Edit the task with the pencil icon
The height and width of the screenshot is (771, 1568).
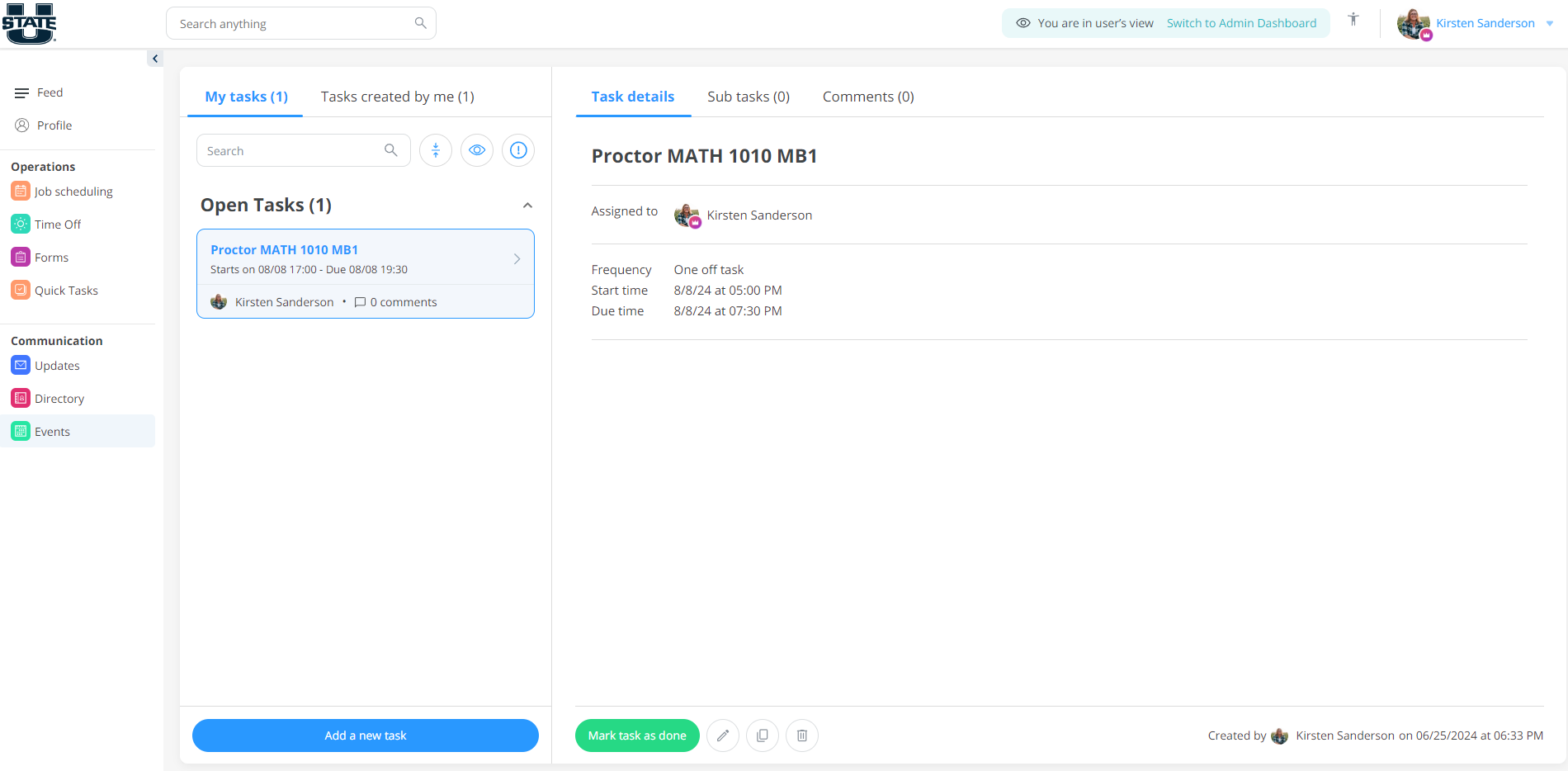pyautogui.click(x=723, y=736)
